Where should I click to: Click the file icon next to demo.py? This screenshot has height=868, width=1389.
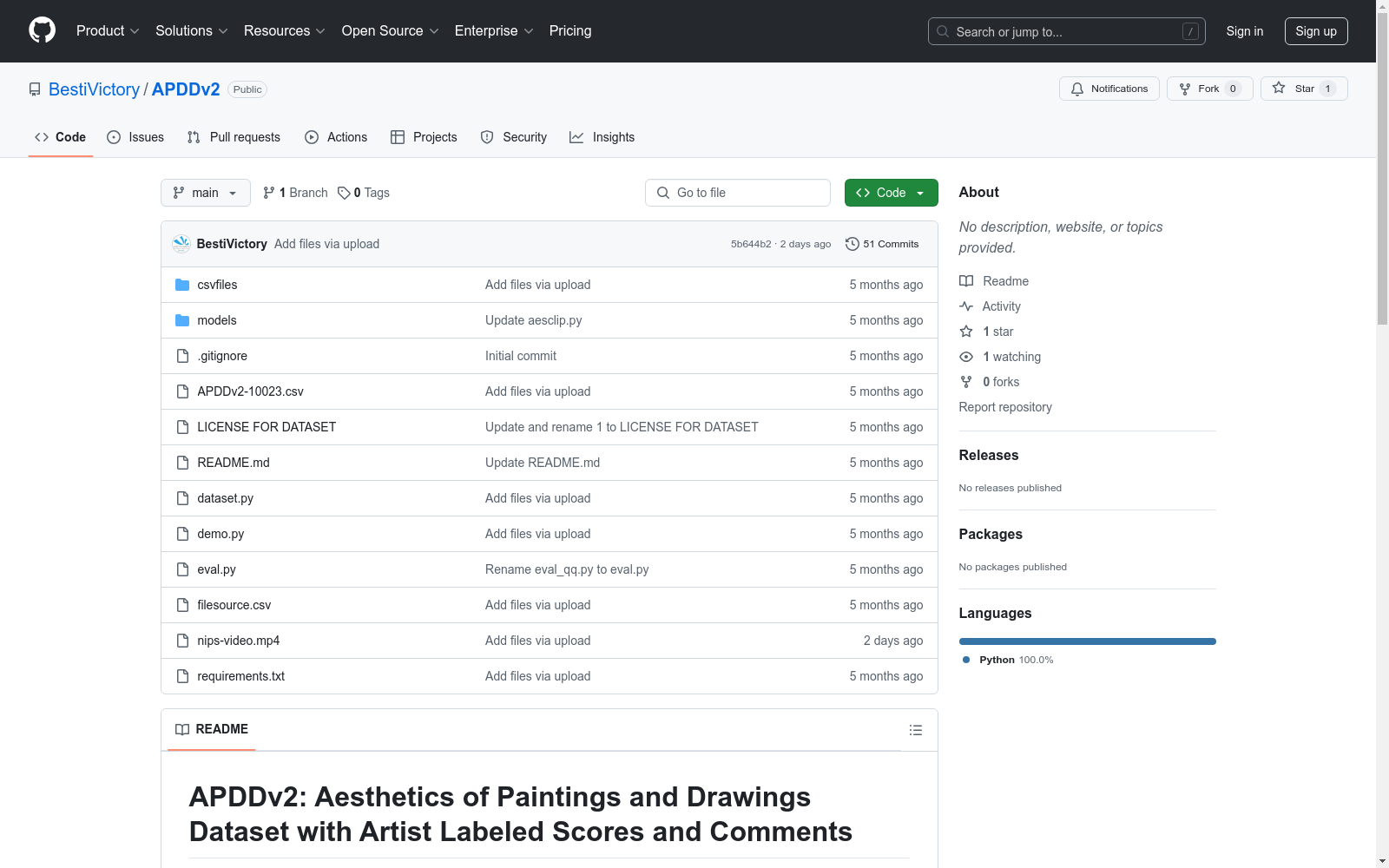tap(182, 534)
